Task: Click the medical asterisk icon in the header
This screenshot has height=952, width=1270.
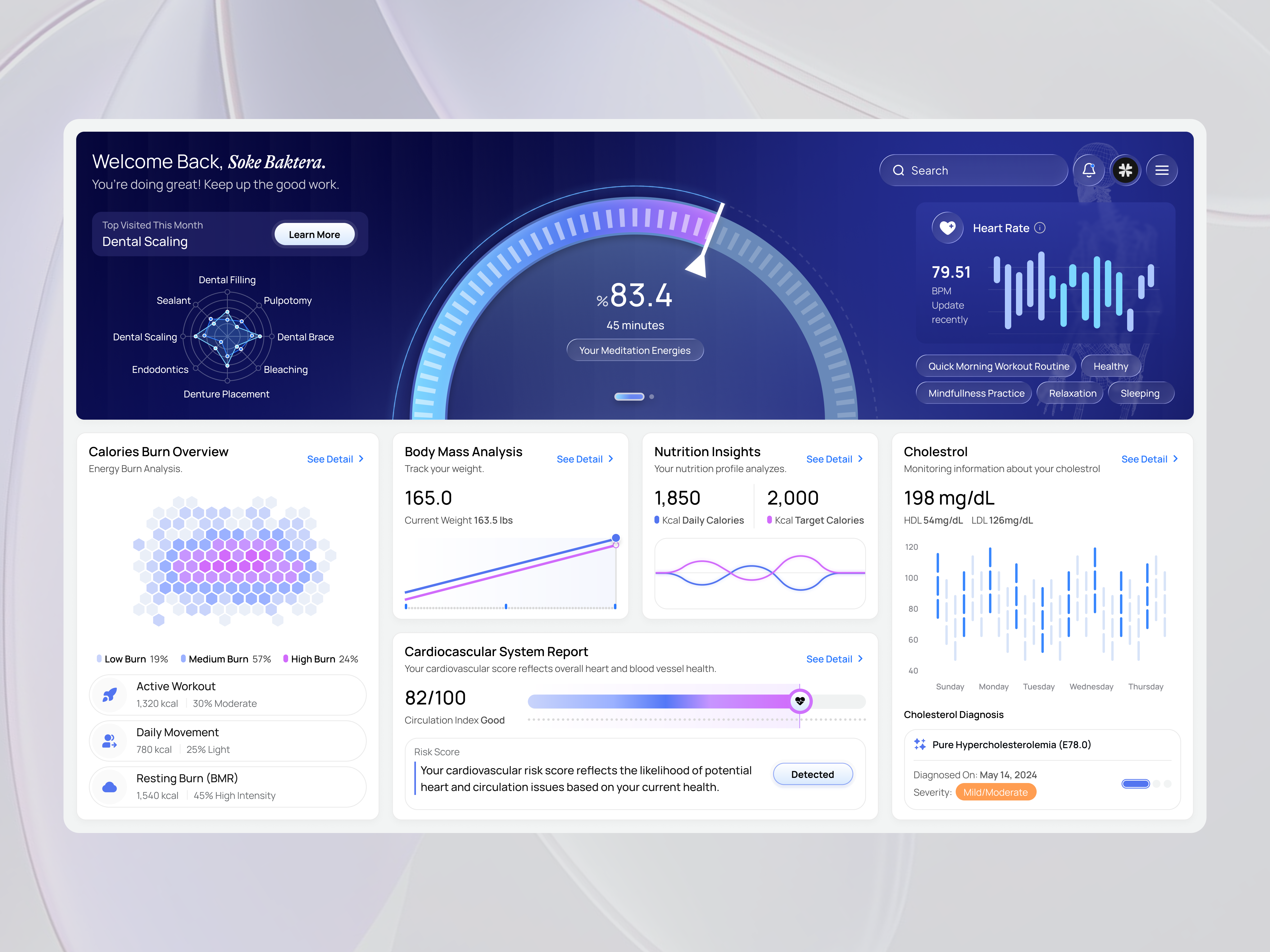Action: (x=1126, y=170)
